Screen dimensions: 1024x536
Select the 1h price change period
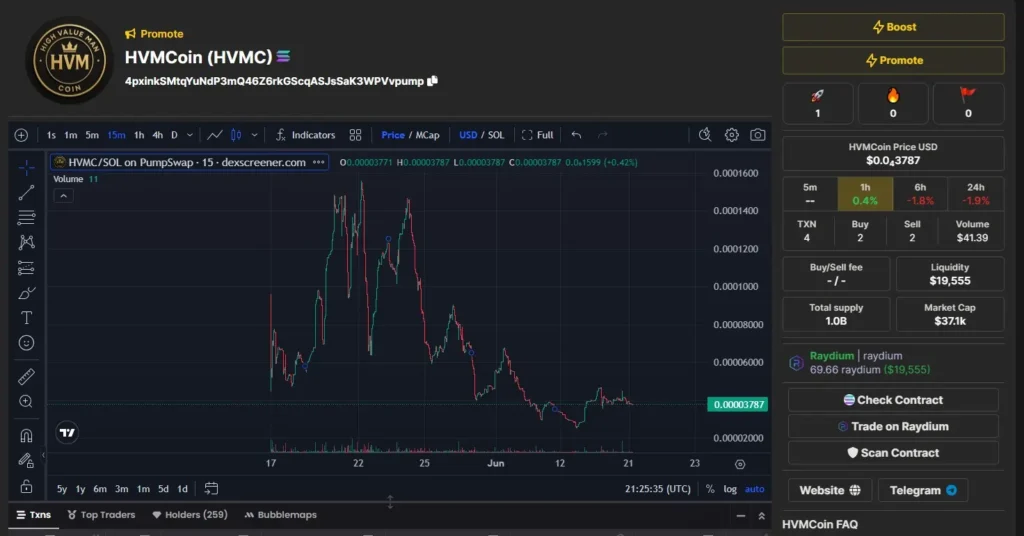click(x=865, y=194)
